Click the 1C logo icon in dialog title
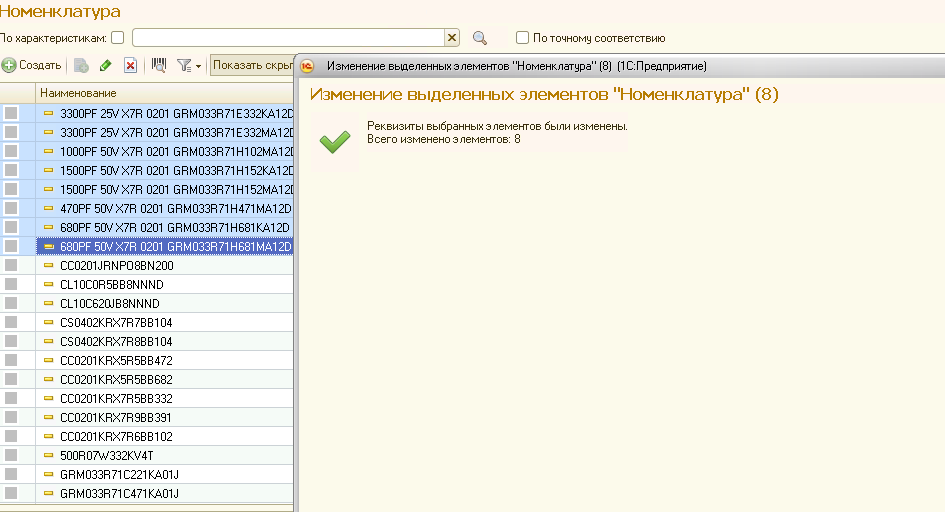 click(308, 66)
